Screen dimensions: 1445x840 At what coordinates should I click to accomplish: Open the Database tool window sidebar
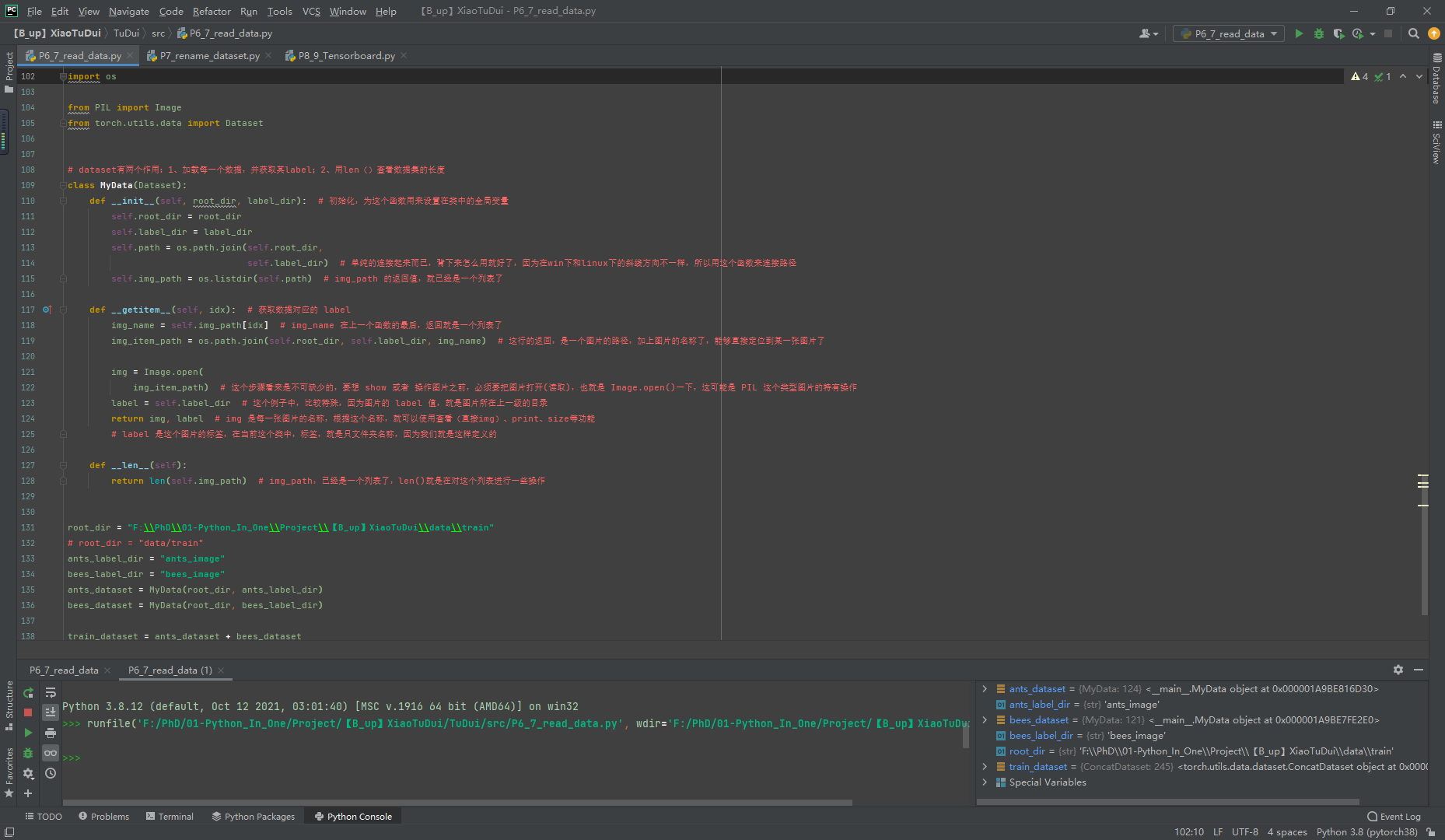coord(1436,79)
